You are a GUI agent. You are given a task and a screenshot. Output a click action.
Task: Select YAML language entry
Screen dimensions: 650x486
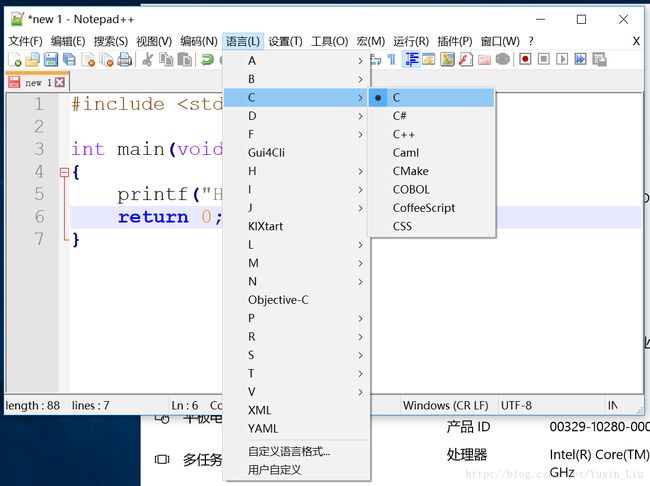[x=296, y=428]
